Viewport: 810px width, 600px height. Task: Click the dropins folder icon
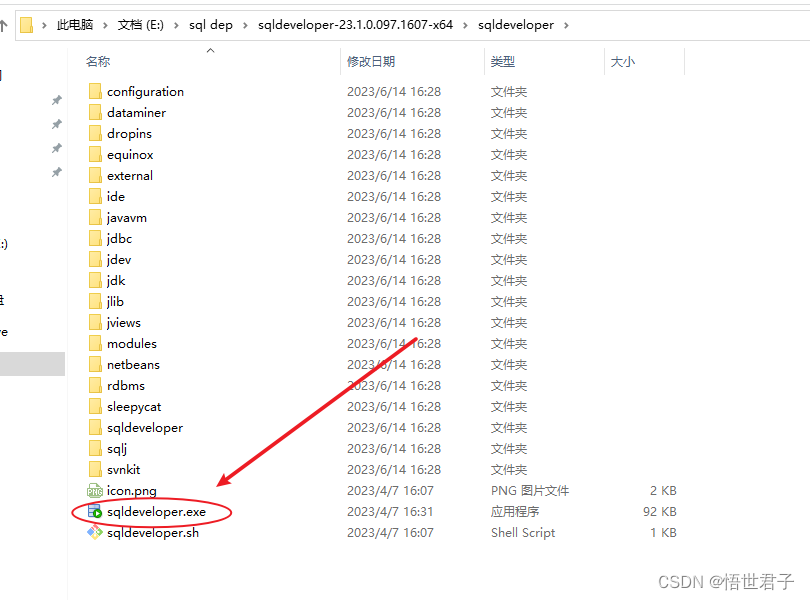point(95,133)
